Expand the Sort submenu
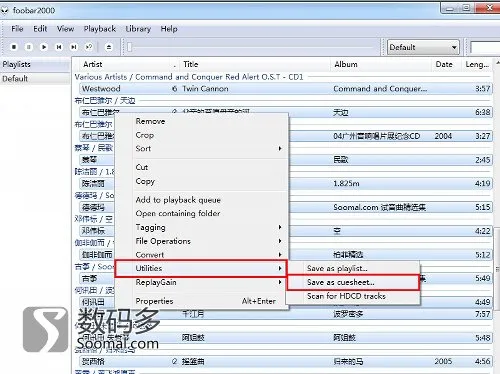This screenshot has width=500, height=374. tap(201, 149)
